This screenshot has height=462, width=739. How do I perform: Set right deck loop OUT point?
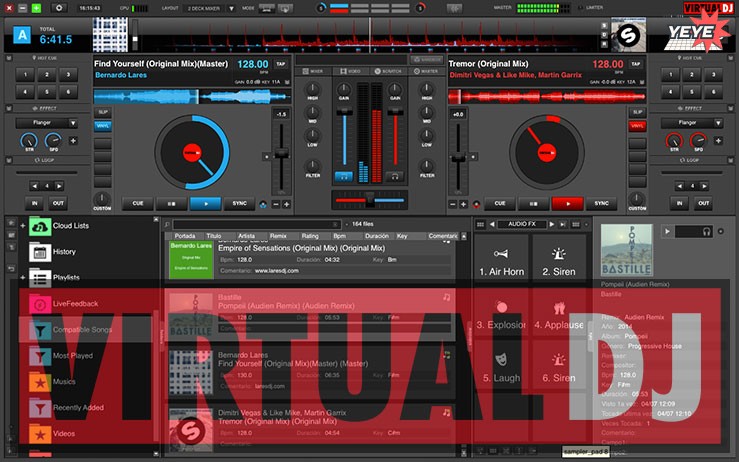click(703, 204)
